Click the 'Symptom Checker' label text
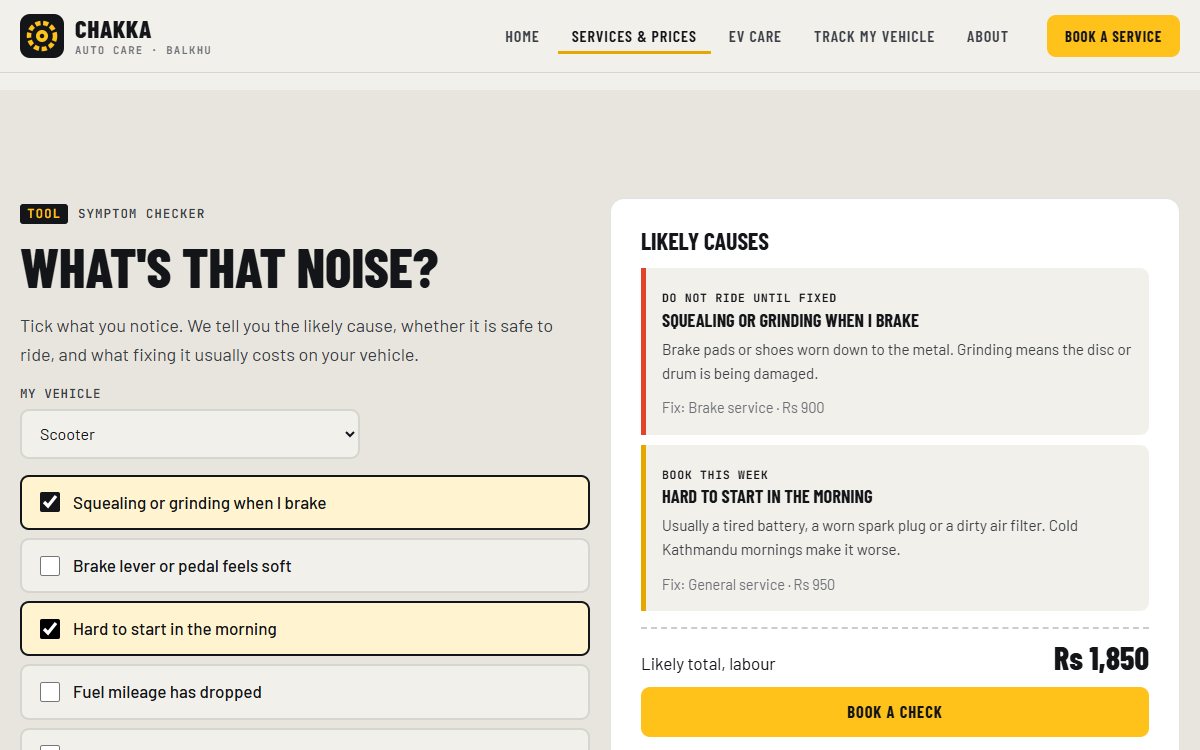 pyautogui.click(x=141, y=214)
